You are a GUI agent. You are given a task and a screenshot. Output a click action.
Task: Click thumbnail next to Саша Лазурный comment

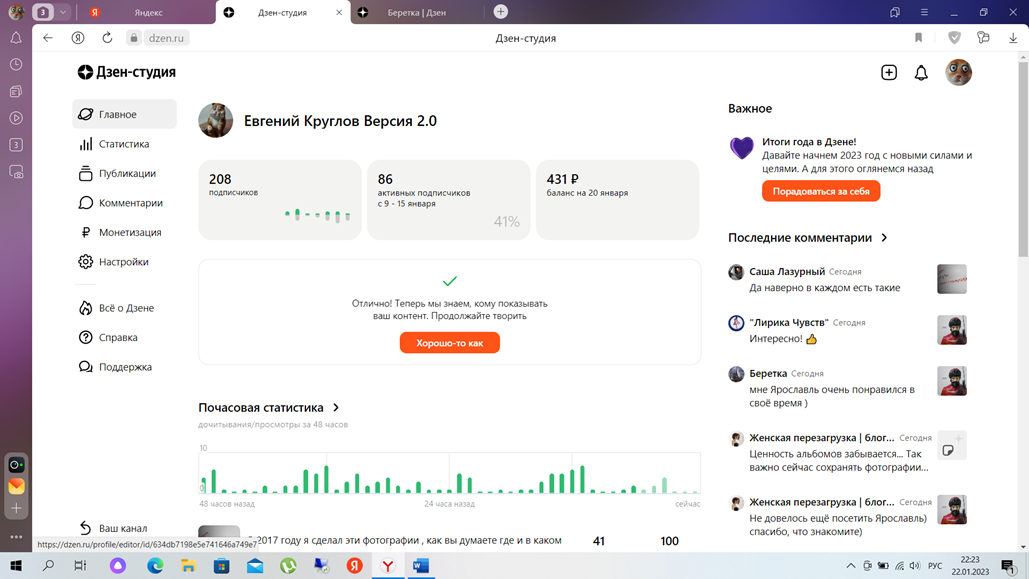pos(952,279)
